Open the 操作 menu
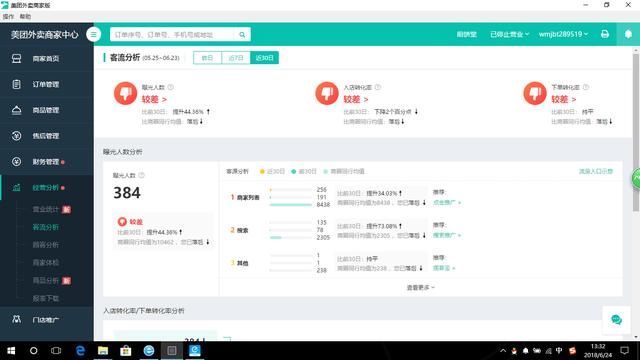Screen dimensions: 640x360 click(x=8, y=16)
